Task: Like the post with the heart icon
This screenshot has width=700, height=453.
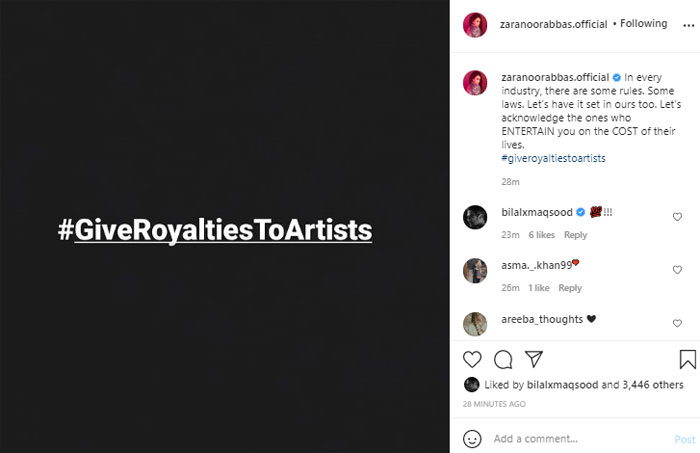Action: 473,359
